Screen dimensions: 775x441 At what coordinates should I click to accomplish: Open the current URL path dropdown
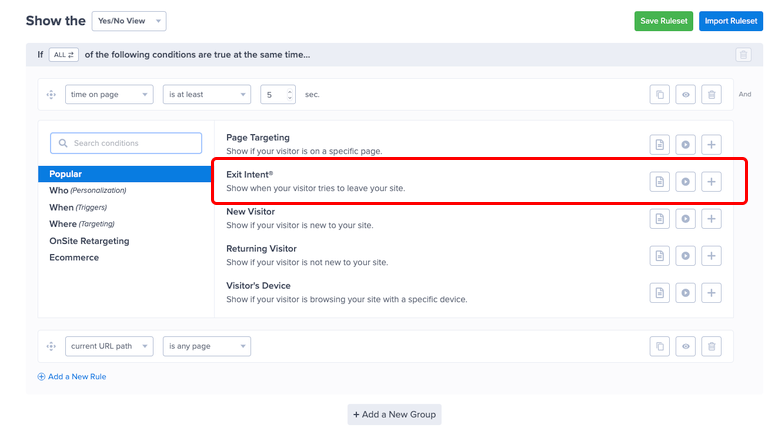click(109, 346)
